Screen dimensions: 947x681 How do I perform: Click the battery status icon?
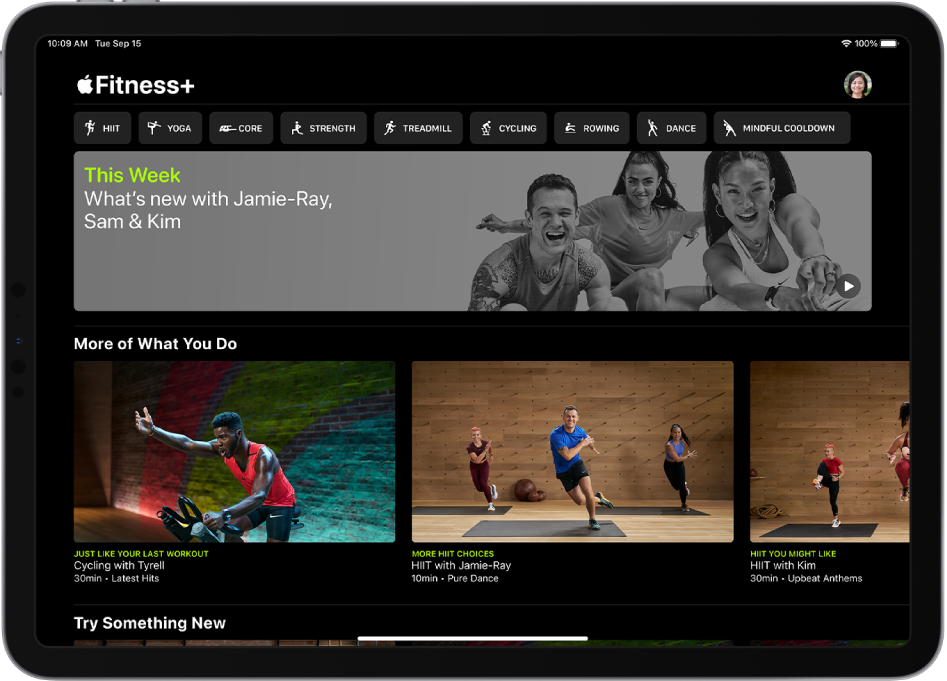point(890,43)
